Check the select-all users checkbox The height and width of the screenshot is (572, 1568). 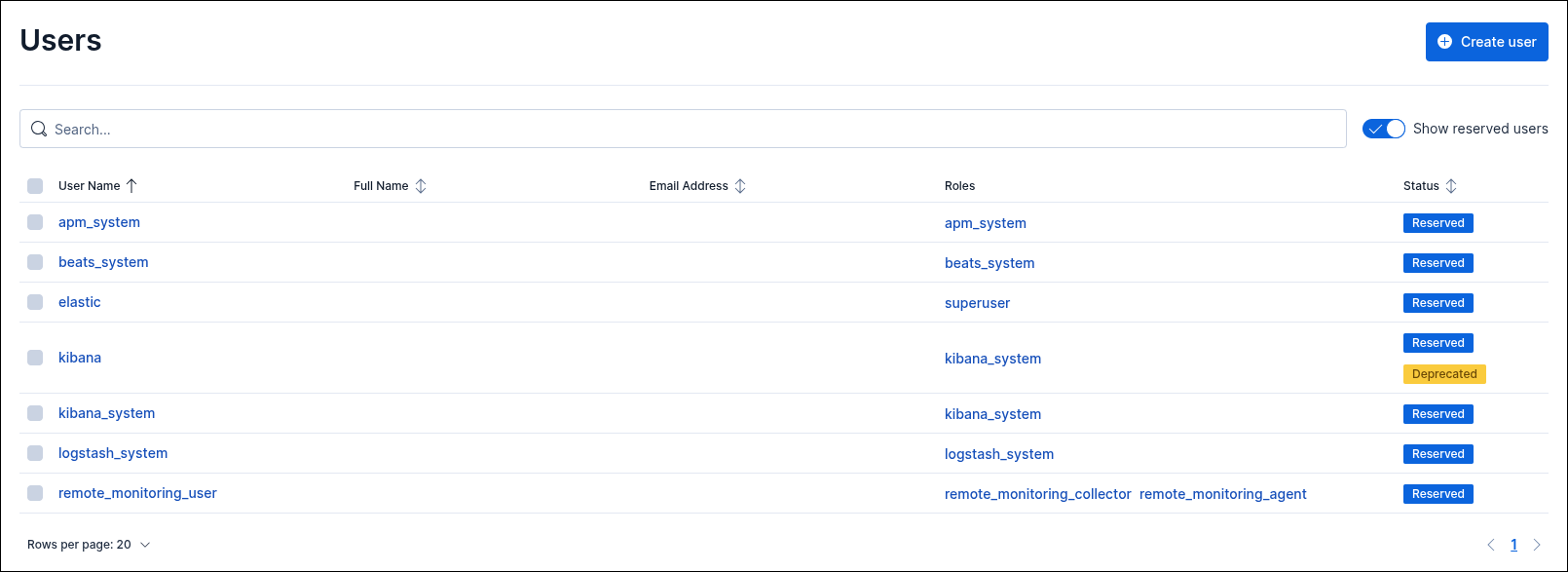point(35,185)
